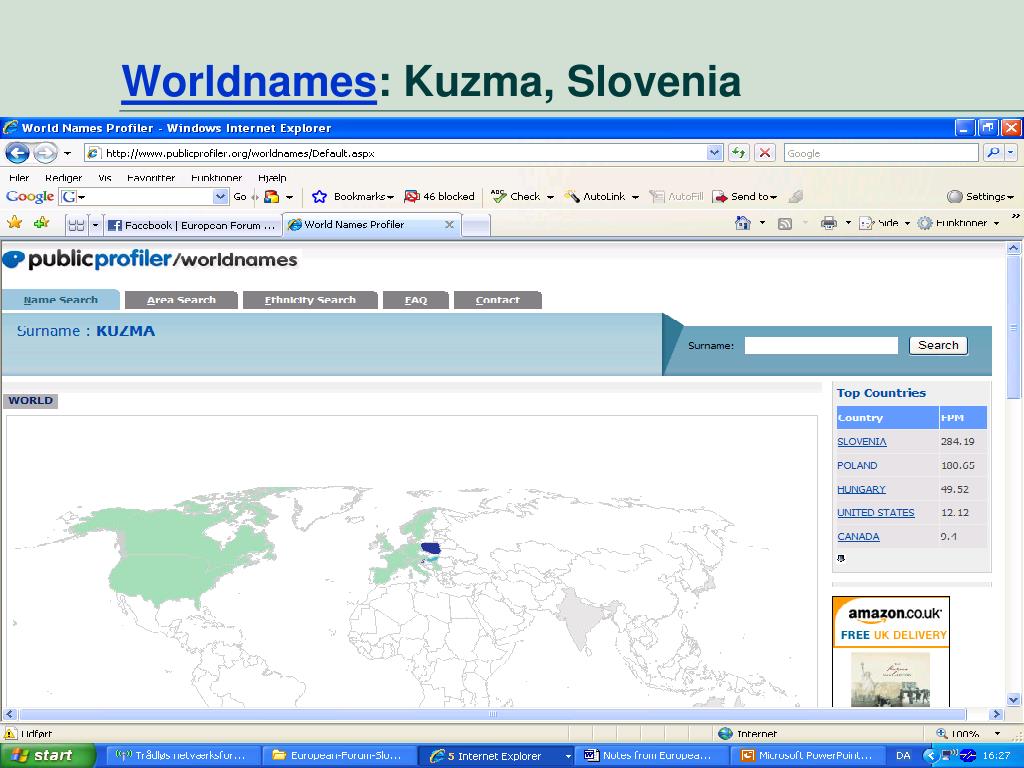Click the Search button beside Surname

pos(938,345)
